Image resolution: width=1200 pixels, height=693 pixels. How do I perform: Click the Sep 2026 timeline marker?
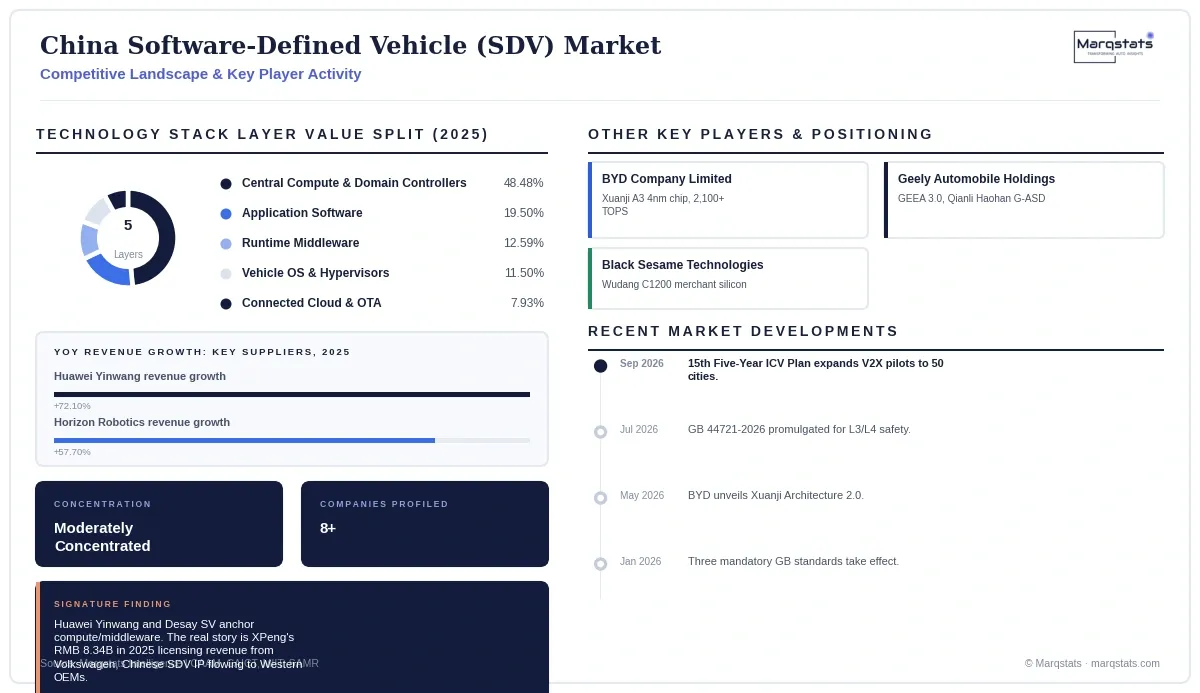pos(600,366)
